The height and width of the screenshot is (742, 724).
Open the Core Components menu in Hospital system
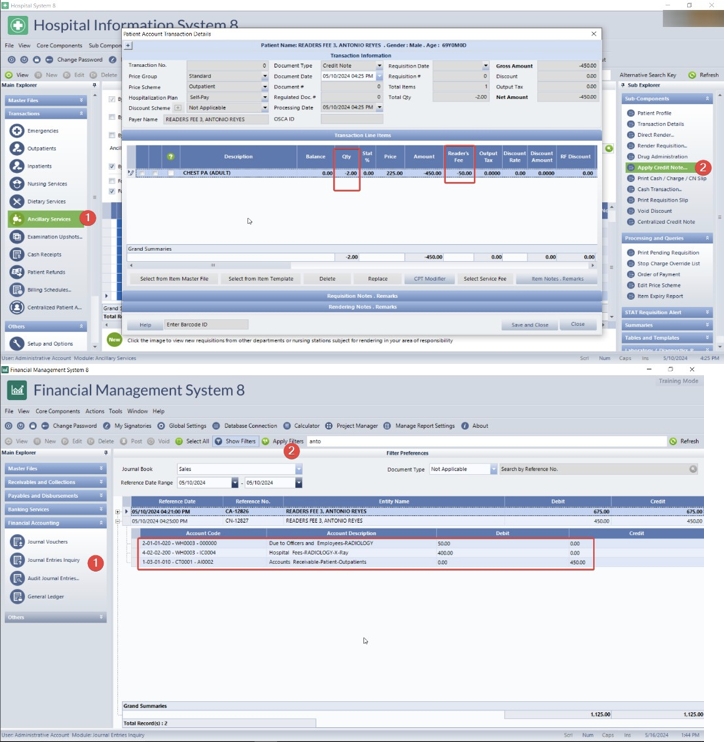pos(60,46)
